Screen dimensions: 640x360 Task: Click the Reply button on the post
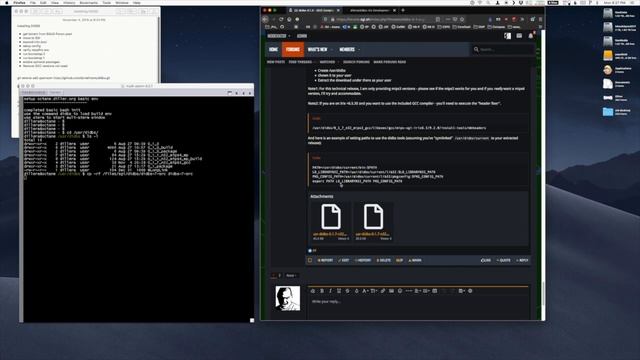pos(522,260)
